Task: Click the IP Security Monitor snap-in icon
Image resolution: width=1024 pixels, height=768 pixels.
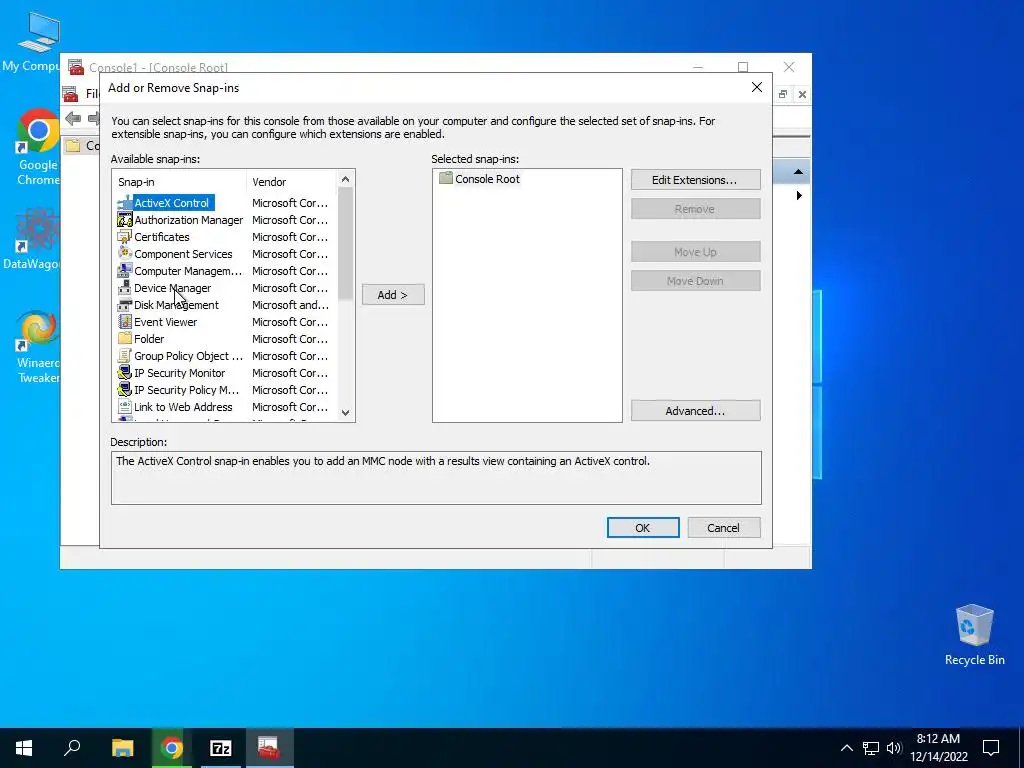Action: [124, 373]
